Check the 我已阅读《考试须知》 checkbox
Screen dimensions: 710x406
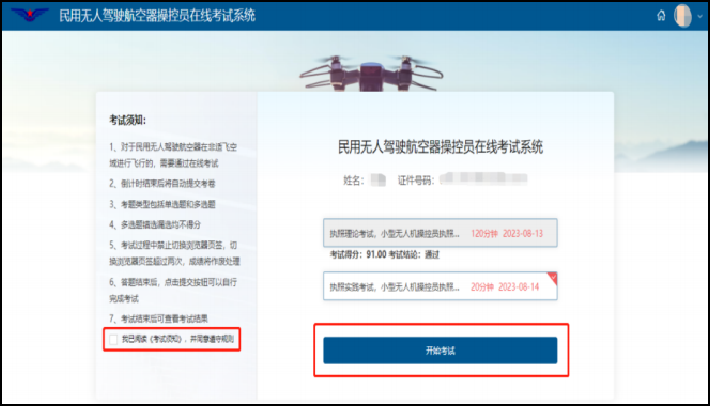click(x=114, y=339)
